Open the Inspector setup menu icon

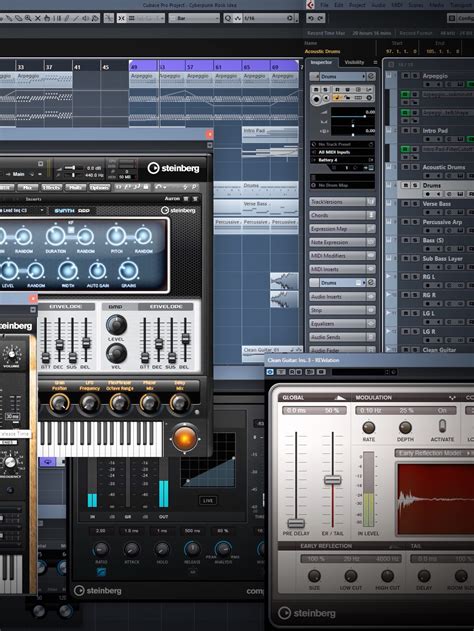[x=375, y=62]
